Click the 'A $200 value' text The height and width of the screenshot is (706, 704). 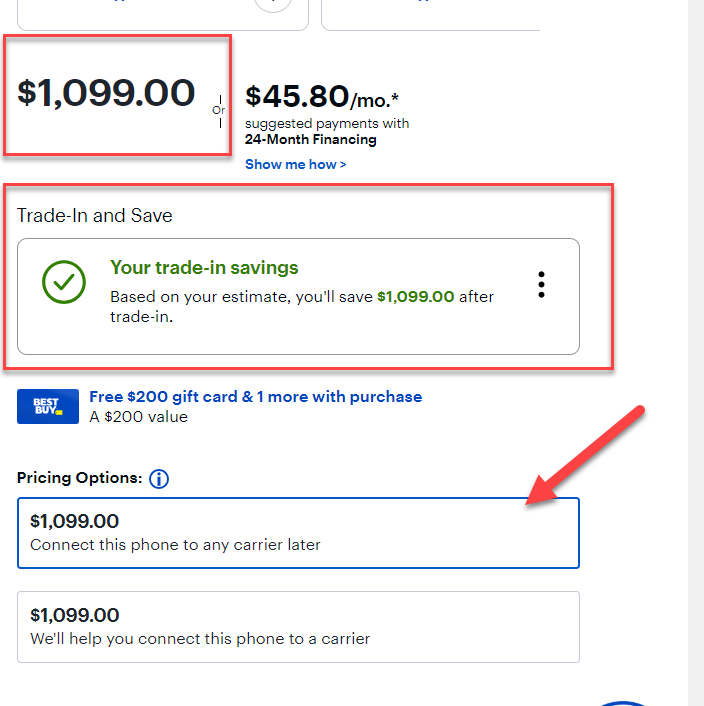point(138,417)
